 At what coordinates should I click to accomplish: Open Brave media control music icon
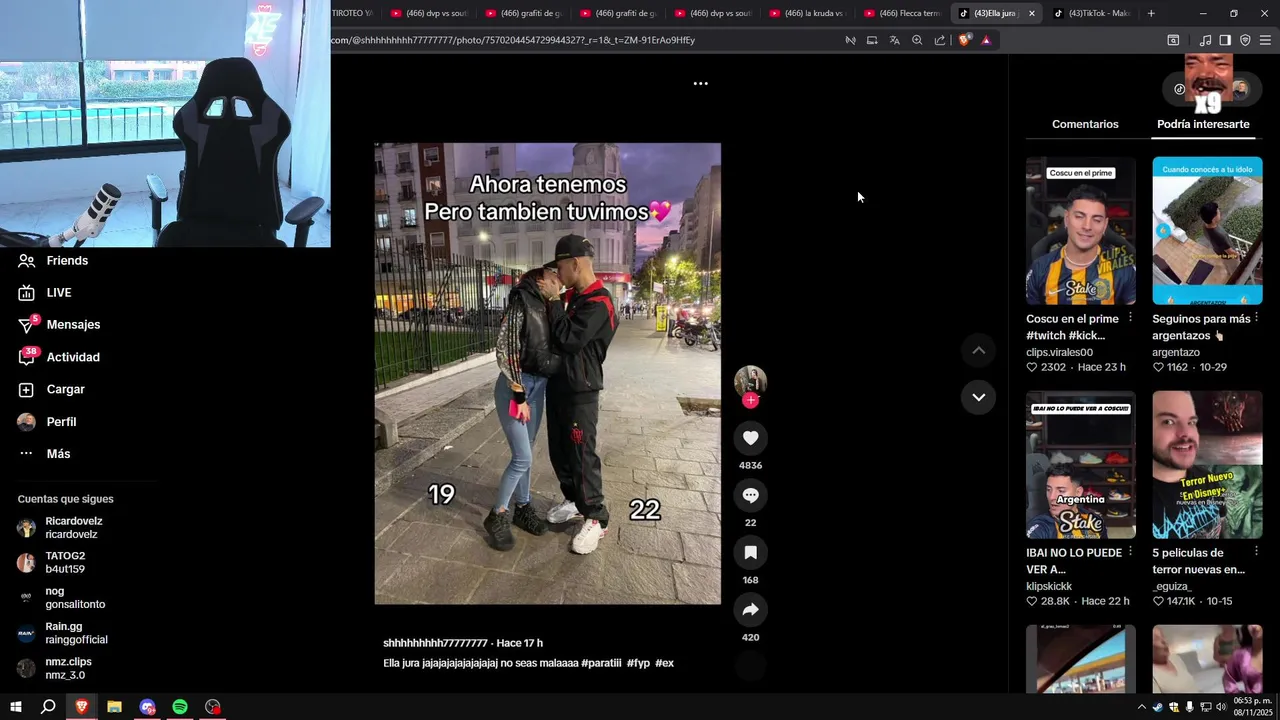1205,40
